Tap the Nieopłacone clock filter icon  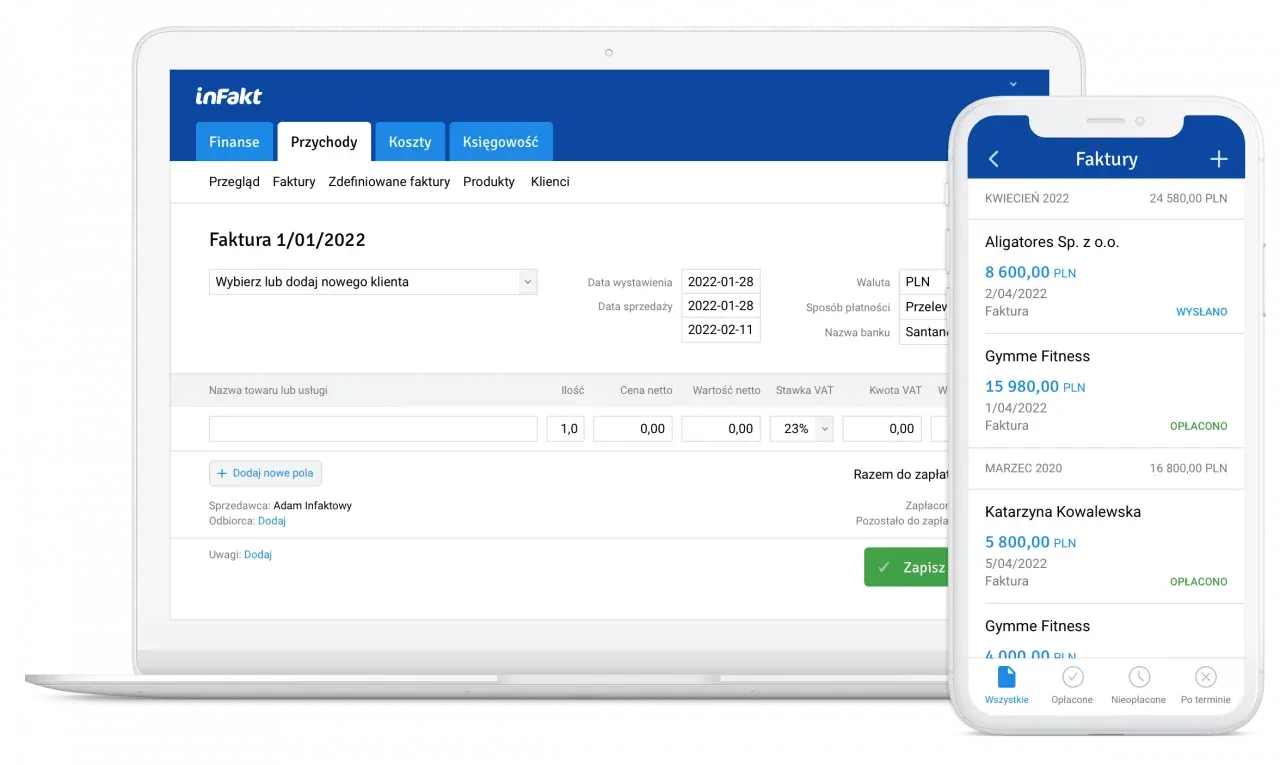point(1138,676)
